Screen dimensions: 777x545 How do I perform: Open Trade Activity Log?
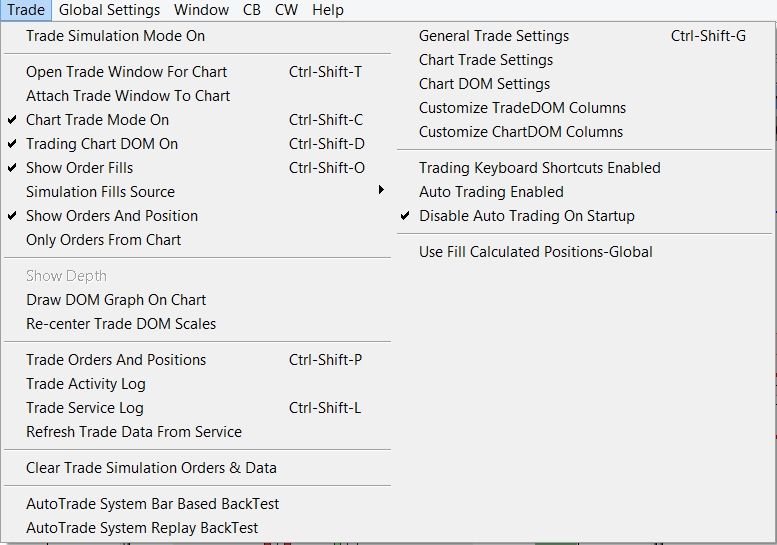coord(86,384)
